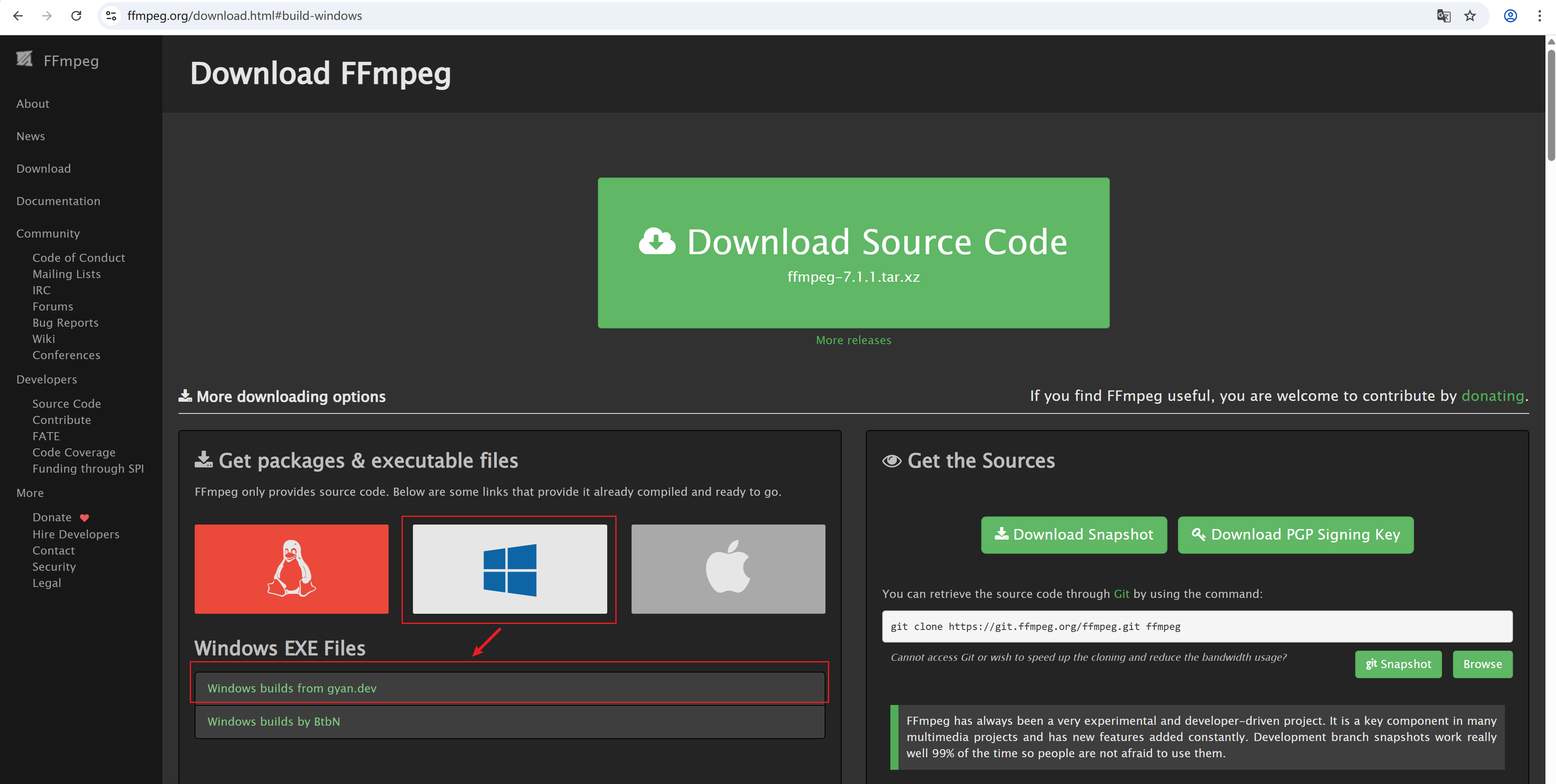View site information icon in address bar
This screenshot has height=784, width=1556.
[x=111, y=16]
